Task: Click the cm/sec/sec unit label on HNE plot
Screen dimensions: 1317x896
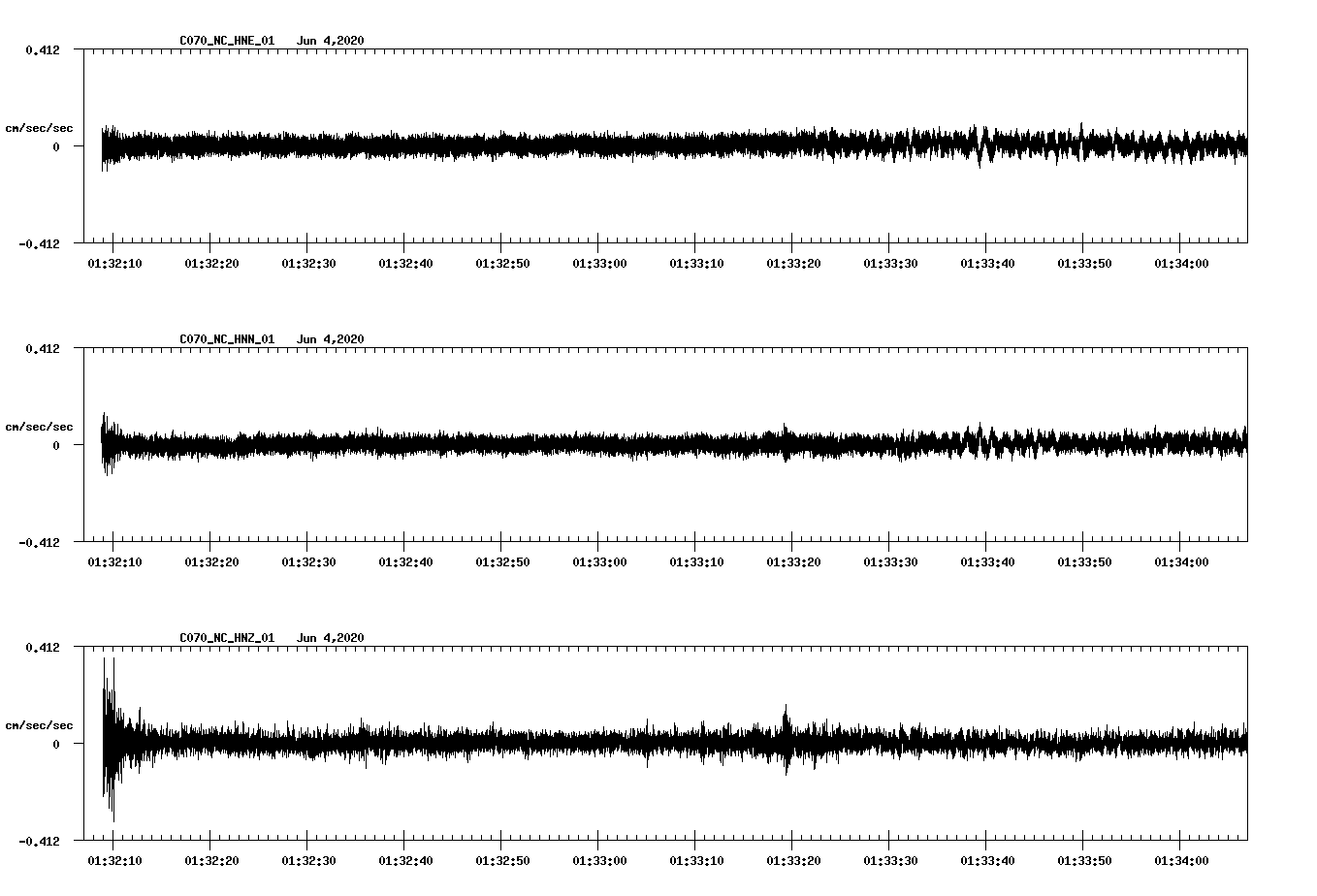Action: tap(39, 128)
